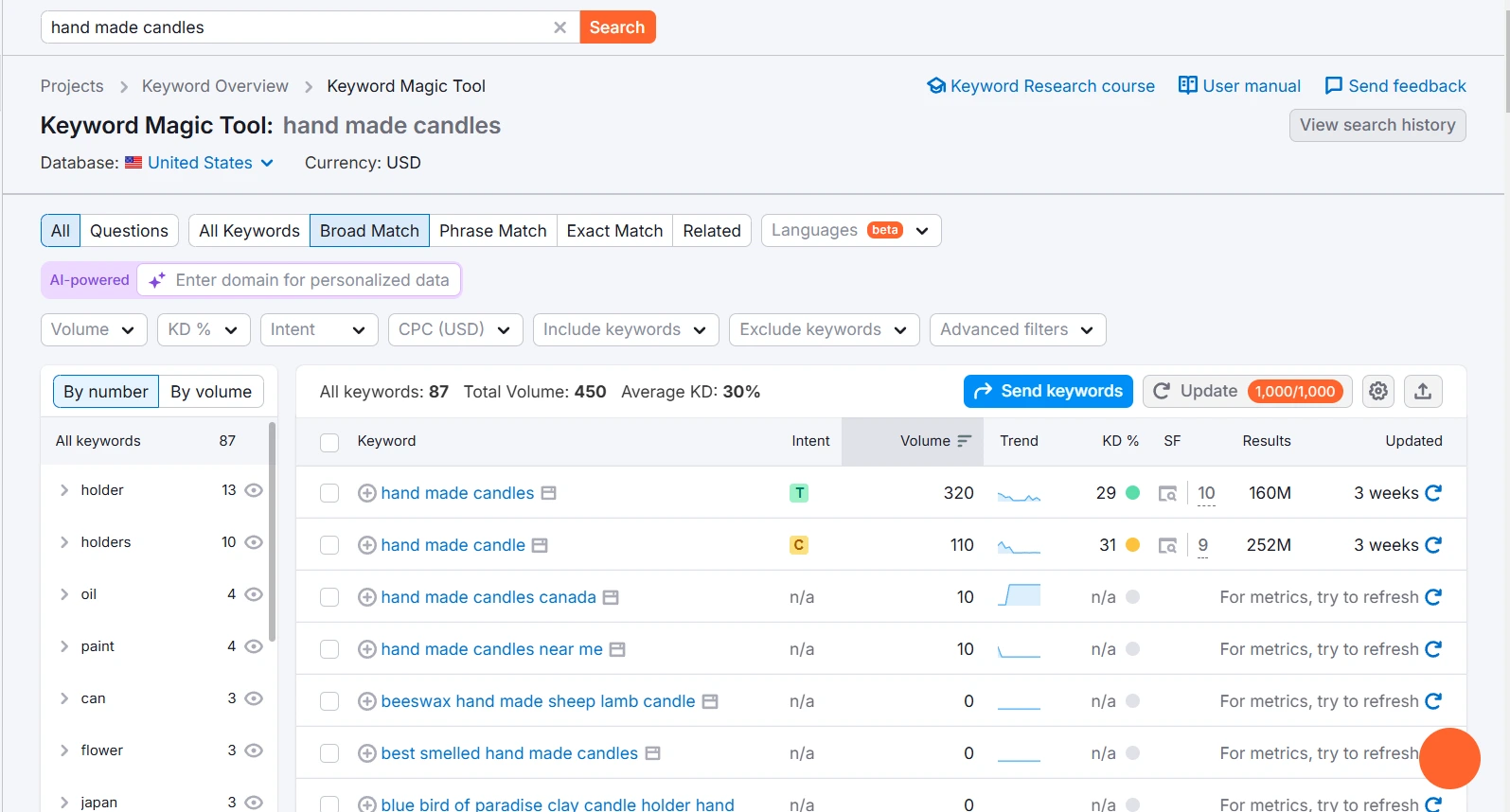Screen dimensions: 1510x812
Task: Check the best smelled hand made candles checkbox
Action: coord(329,753)
